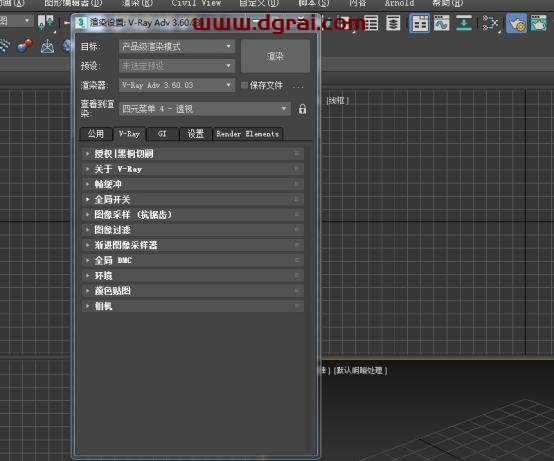
Task: Select the V-Ray tab
Action: [129, 134]
